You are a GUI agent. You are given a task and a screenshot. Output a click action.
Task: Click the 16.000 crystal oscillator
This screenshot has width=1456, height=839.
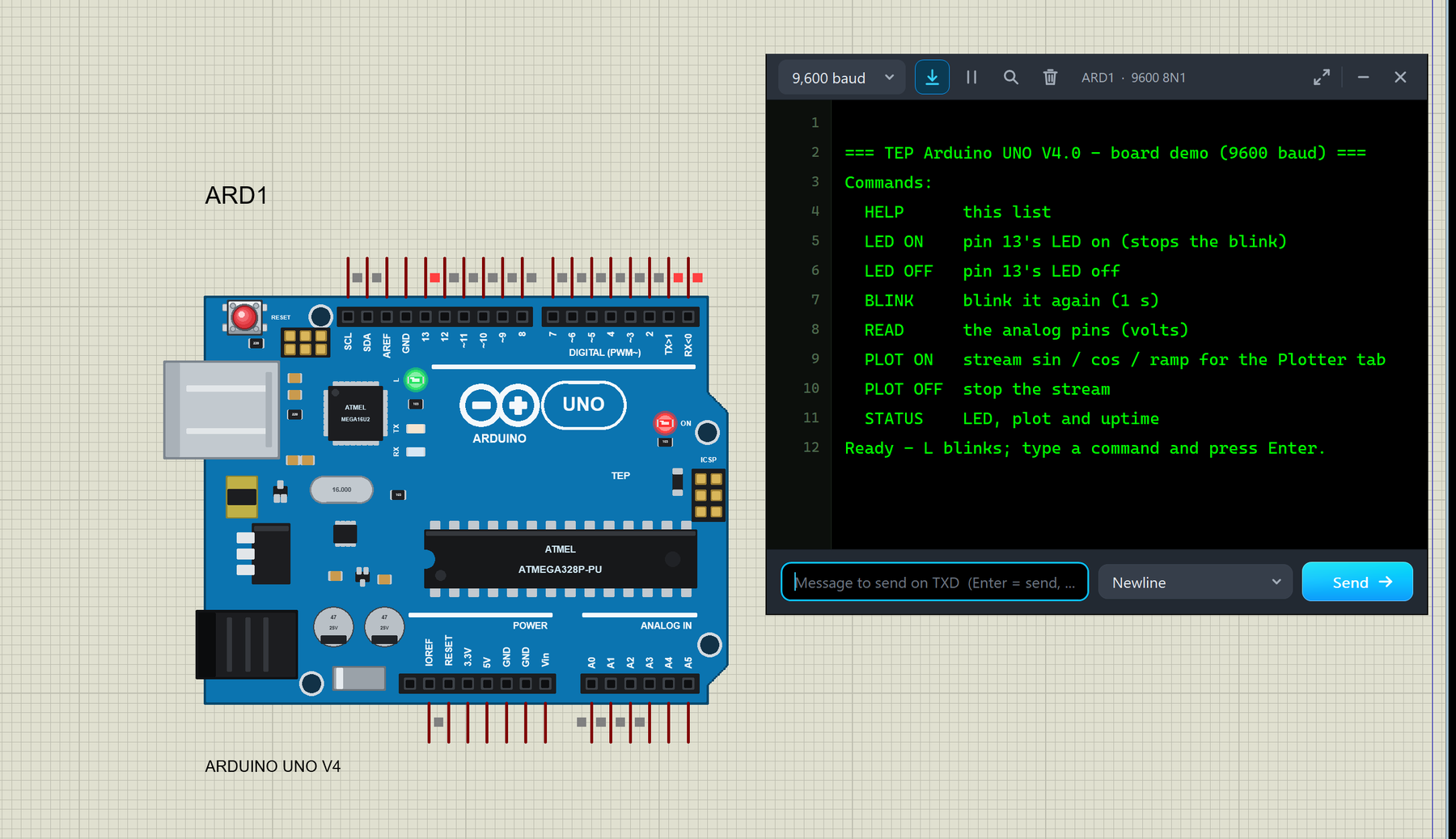point(341,489)
